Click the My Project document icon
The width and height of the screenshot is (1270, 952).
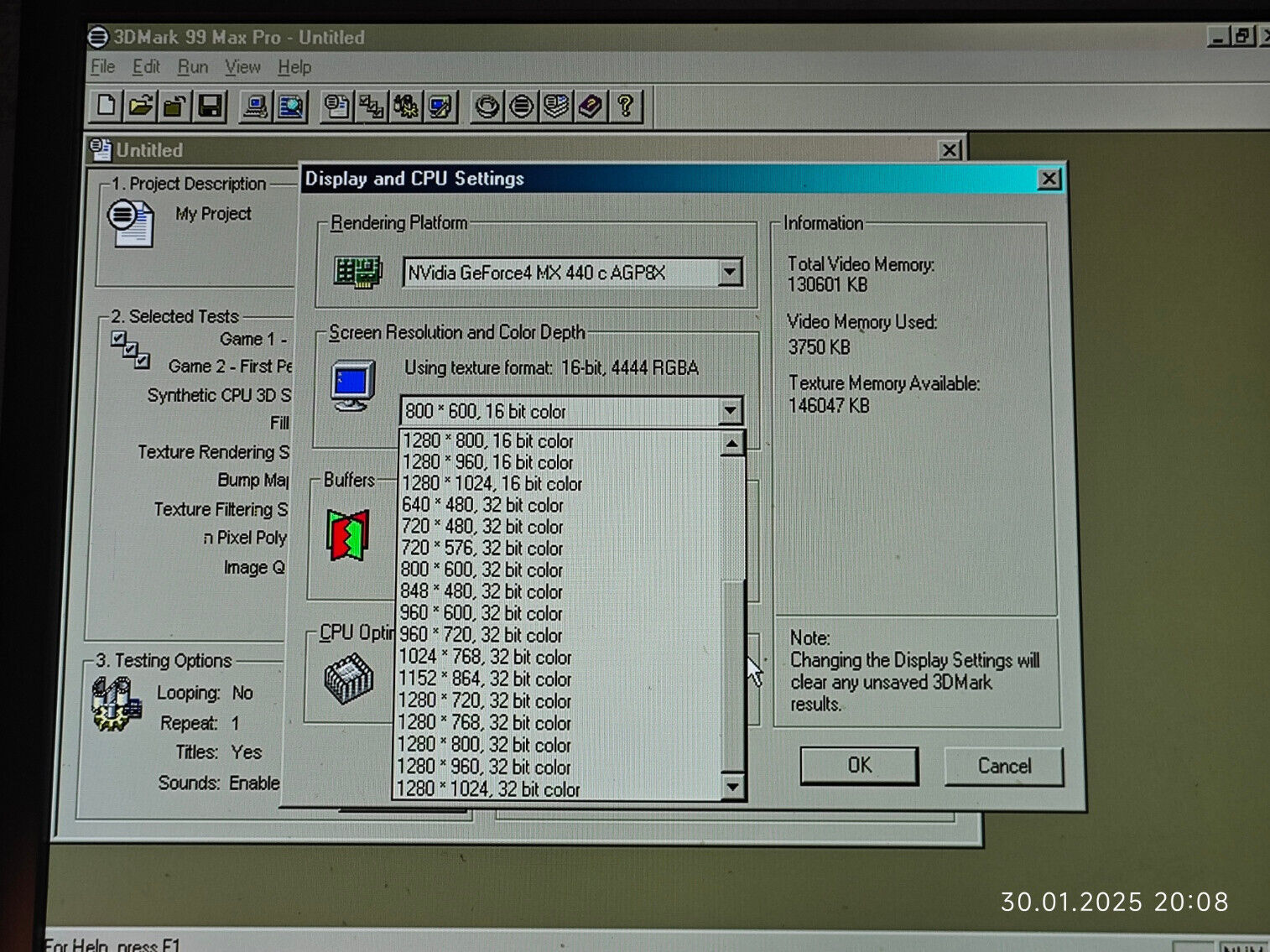[x=130, y=223]
